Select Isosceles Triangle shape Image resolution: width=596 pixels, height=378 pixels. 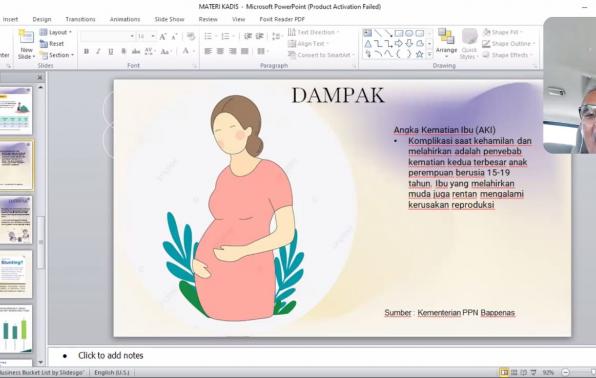tap(368, 44)
